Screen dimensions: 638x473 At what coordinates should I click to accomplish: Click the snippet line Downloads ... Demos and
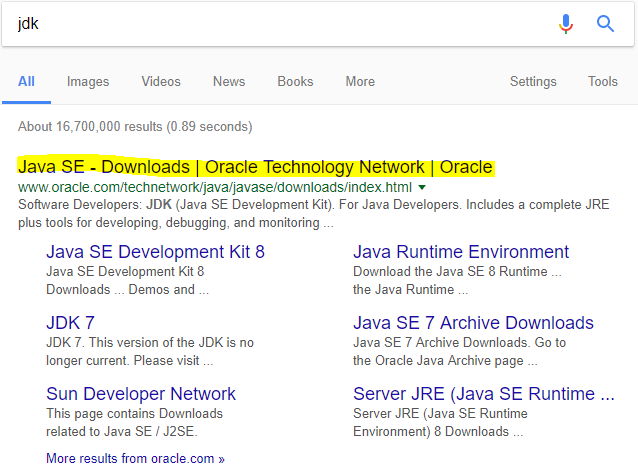127,289
